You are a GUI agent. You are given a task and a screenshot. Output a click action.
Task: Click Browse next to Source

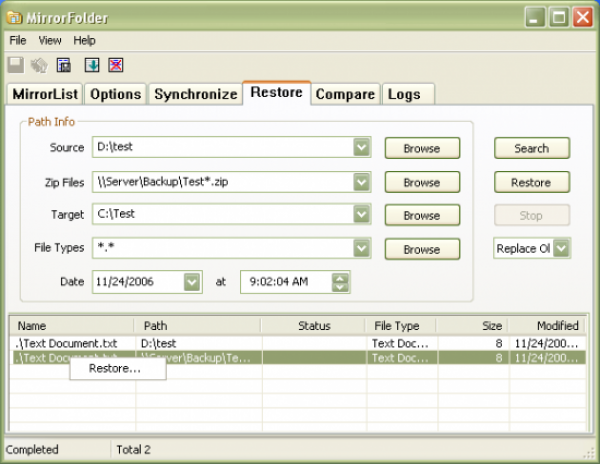[x=422, y=148]
